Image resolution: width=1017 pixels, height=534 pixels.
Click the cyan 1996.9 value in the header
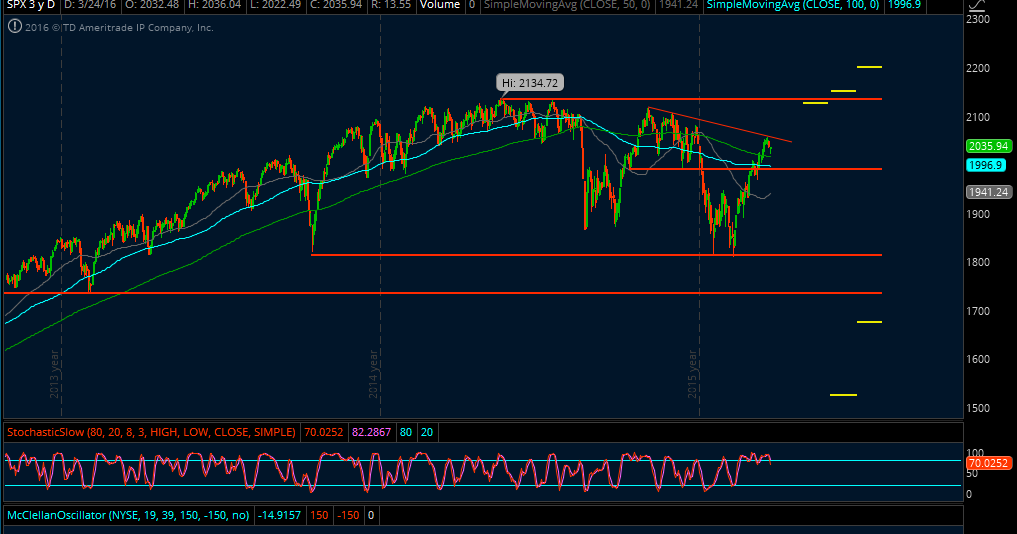903,5
